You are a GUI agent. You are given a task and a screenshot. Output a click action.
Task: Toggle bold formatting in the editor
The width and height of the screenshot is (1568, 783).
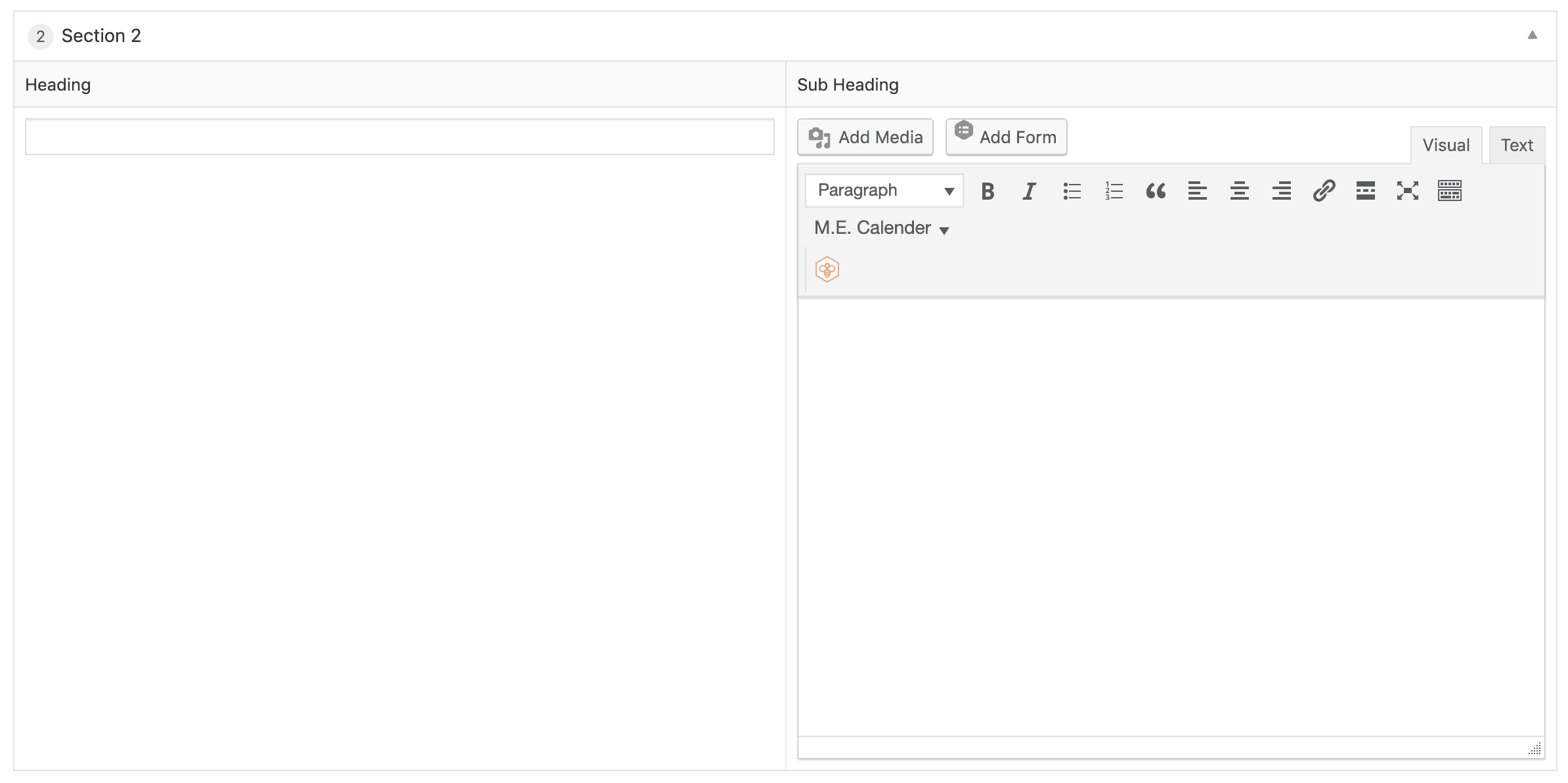pos(988,190)
